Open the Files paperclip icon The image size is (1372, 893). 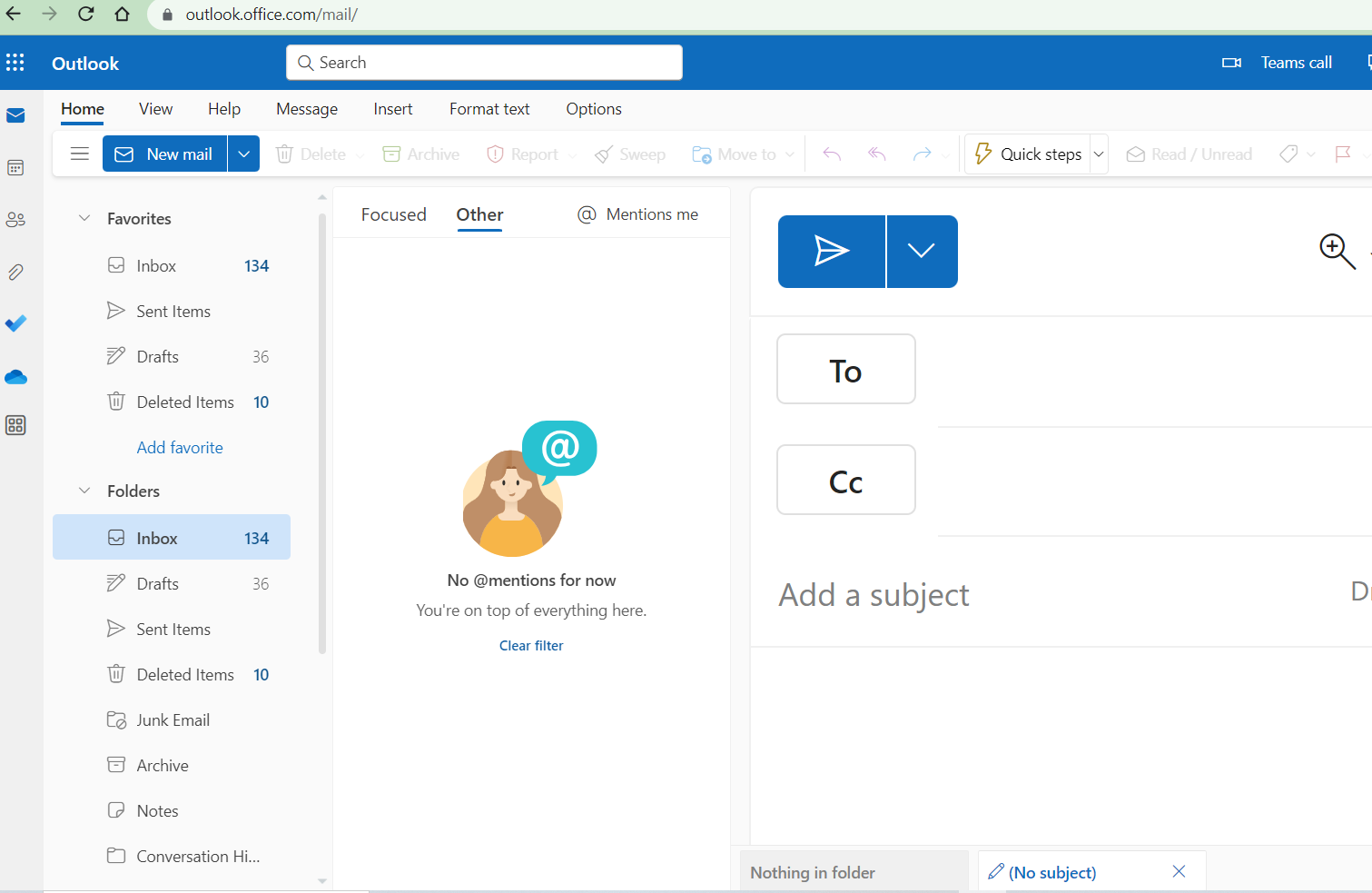(x=15, y=272)
